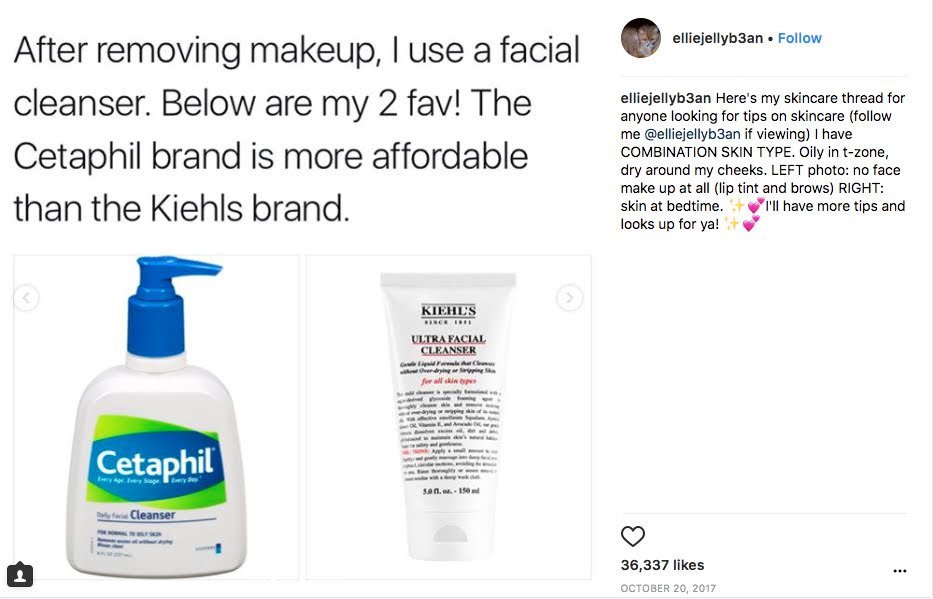The width and height of the screenshot is (933, 599).
Task: Click @elliejellyb3an mention in caption
Action: (692, 134)
